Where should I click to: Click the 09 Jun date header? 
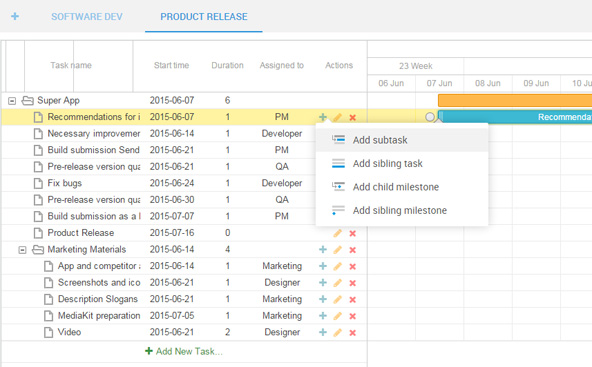pyautogui.click(x=536, y=83)
